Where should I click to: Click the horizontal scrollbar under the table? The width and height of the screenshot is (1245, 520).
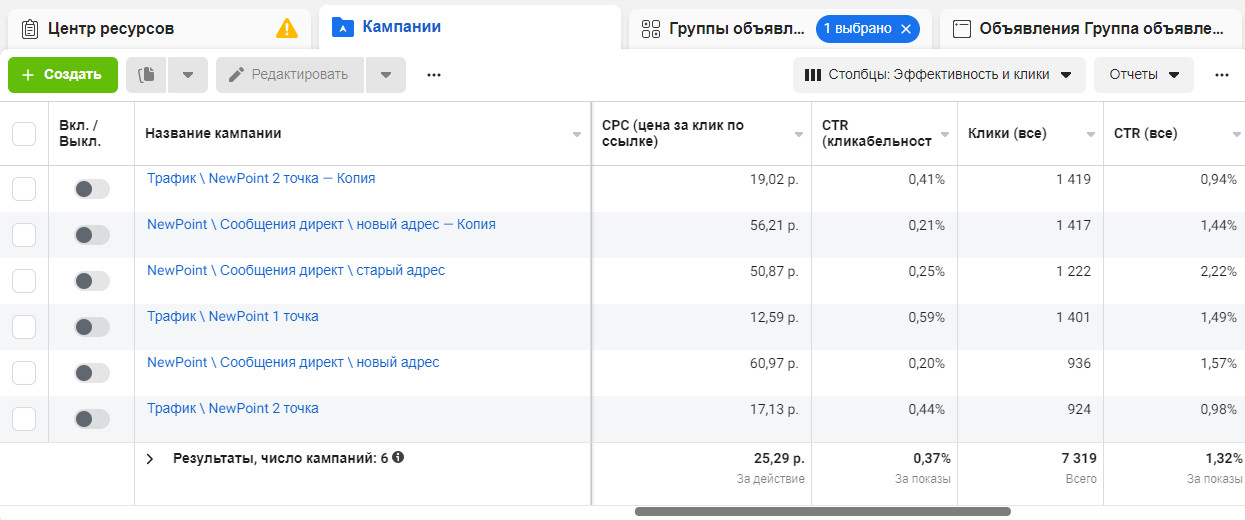pos(822,511)
